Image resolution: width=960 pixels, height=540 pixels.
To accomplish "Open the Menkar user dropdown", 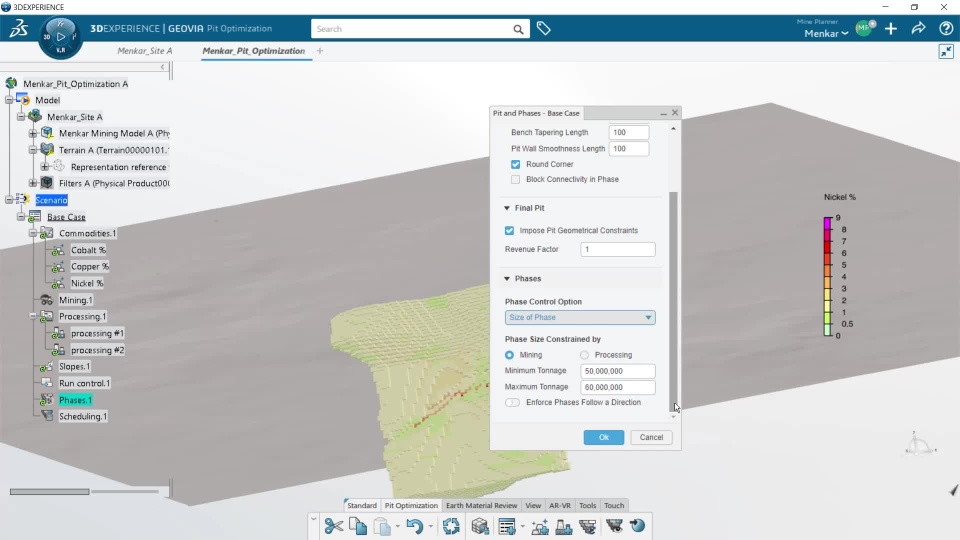I will (x=826, y=34).
